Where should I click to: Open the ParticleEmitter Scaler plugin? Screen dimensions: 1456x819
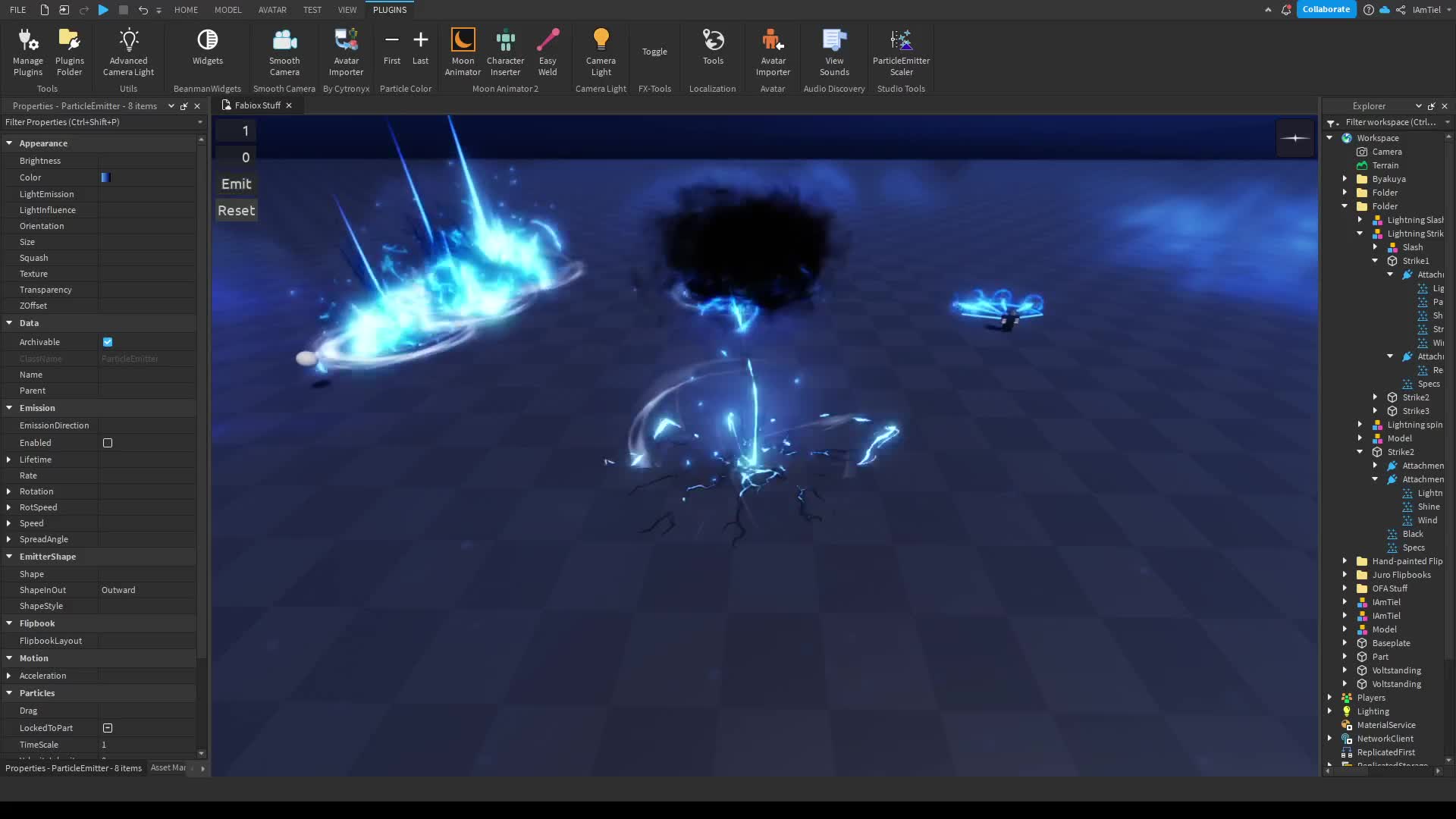pyautogui.click(x=901, y=51)
